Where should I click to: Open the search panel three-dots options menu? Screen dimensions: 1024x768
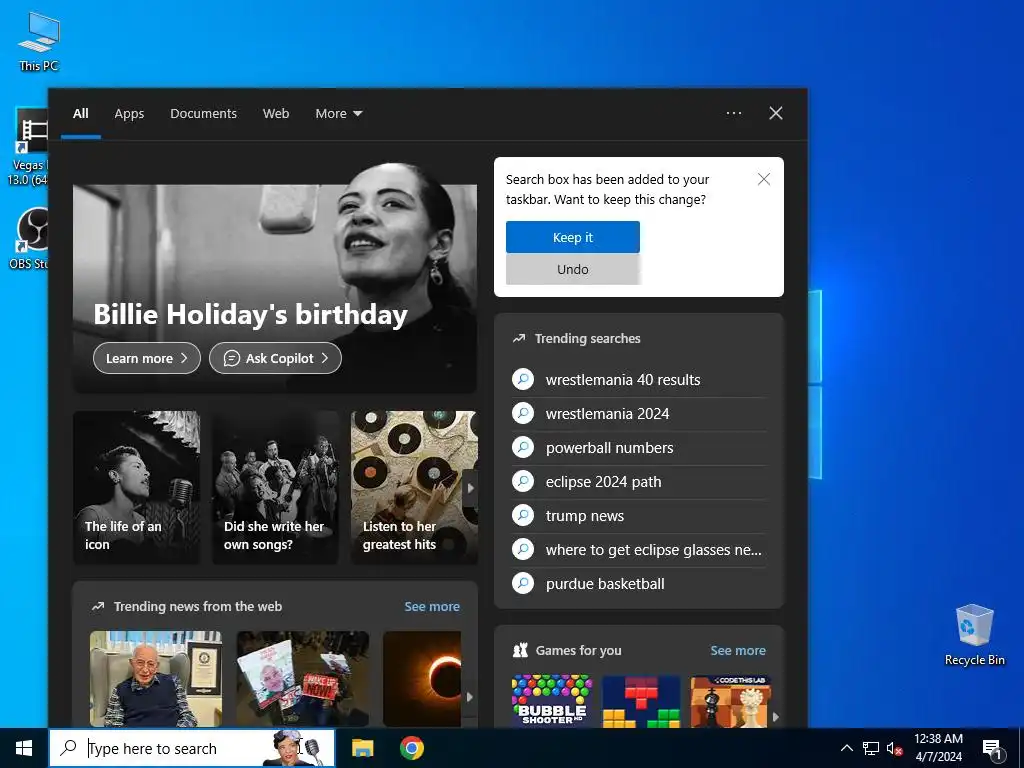pos(734,113)
